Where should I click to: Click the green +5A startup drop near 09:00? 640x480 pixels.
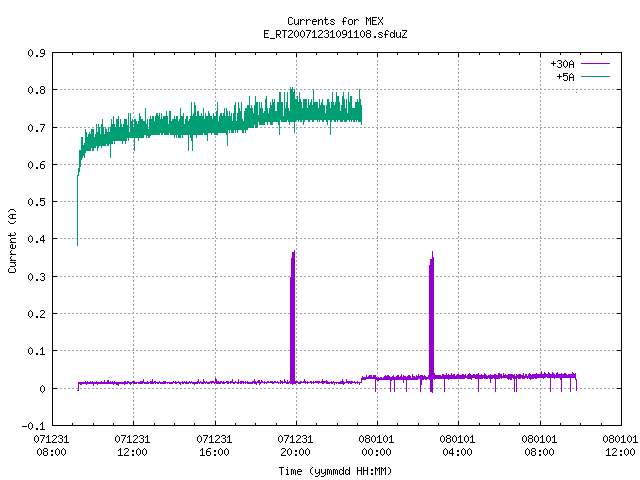click(78, 210)
